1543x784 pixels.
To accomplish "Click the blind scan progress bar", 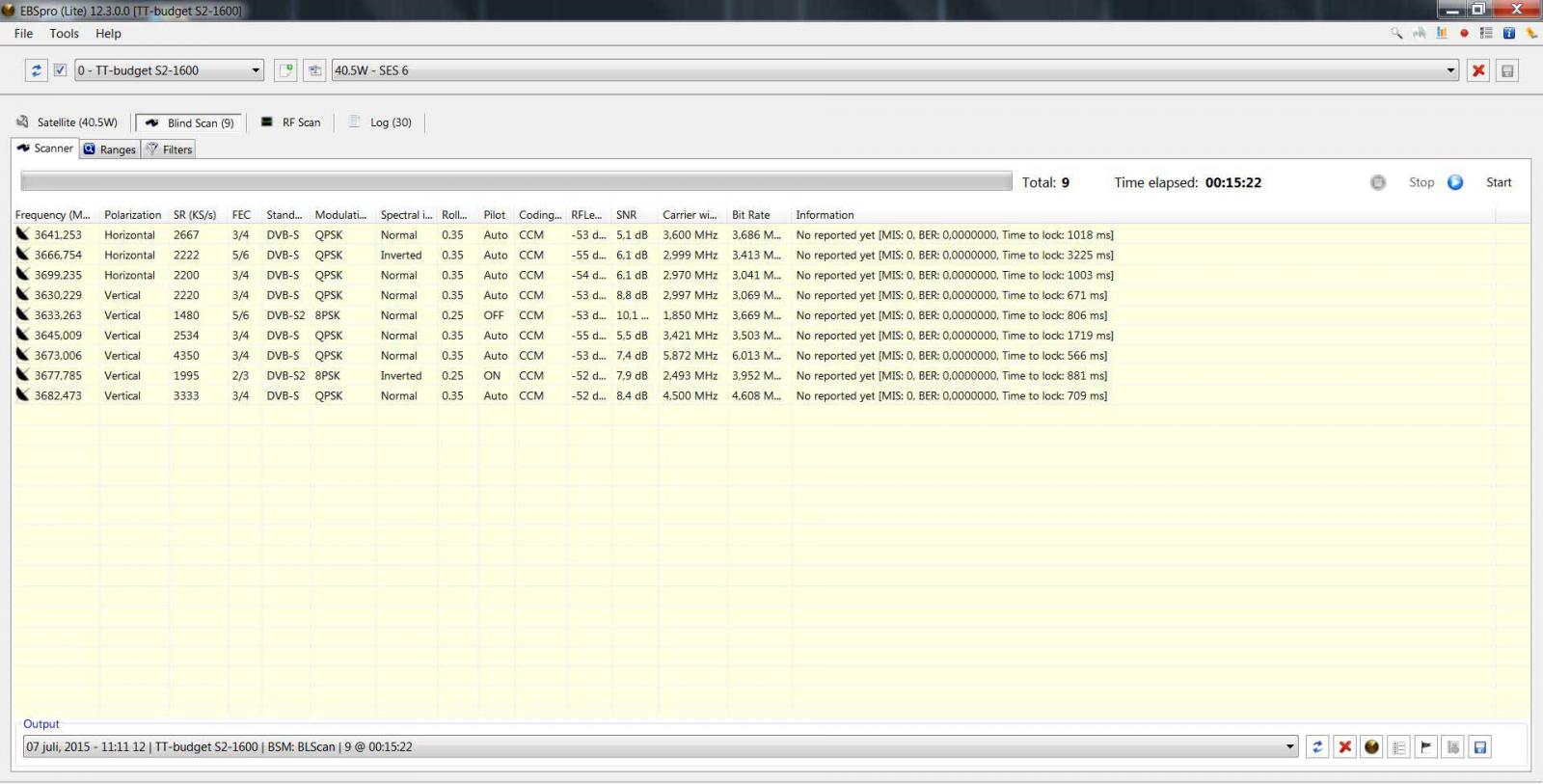I will (516, 181).
